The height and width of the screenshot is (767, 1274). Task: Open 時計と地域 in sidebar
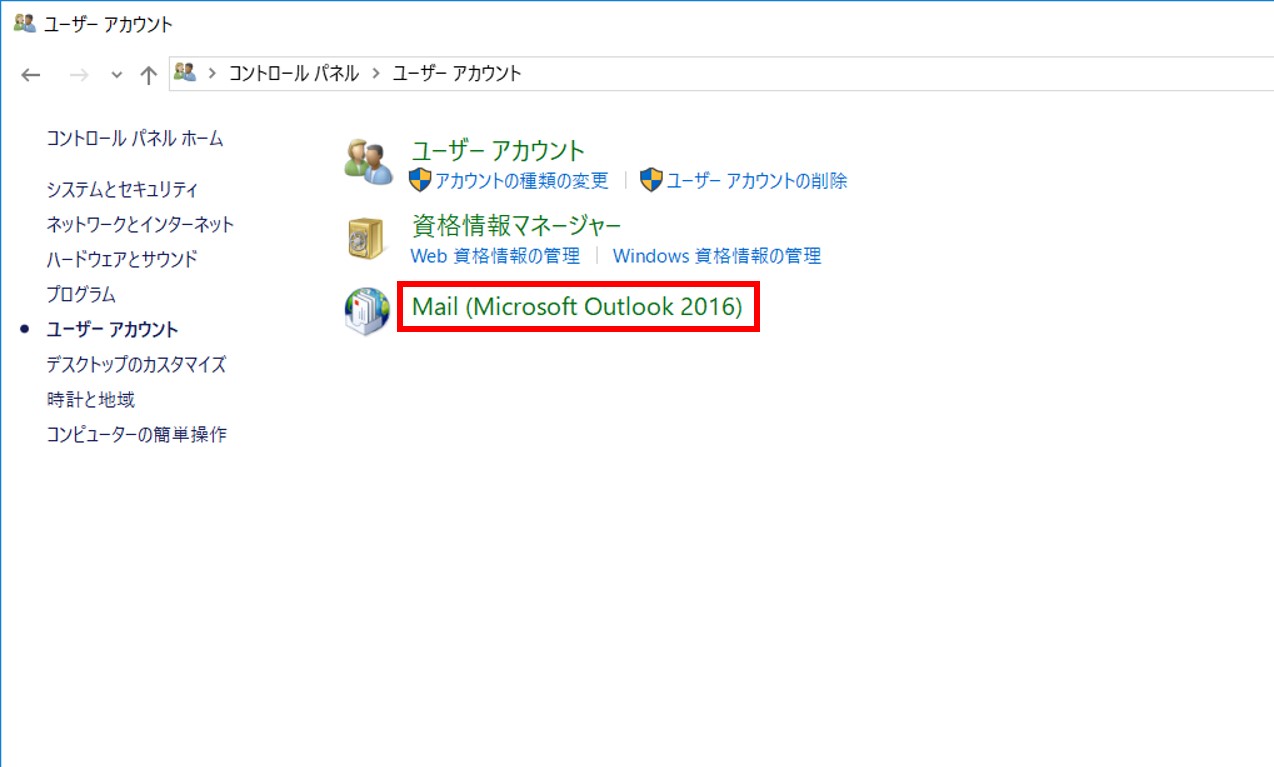pyautogui.click(x=90, y=400)
